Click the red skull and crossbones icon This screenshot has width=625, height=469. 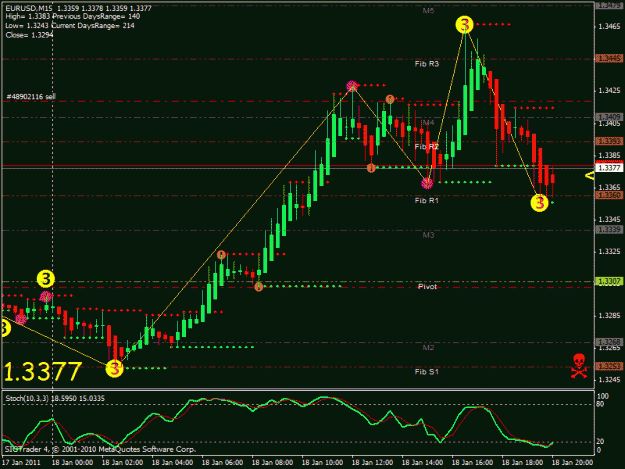pos(579,365)
